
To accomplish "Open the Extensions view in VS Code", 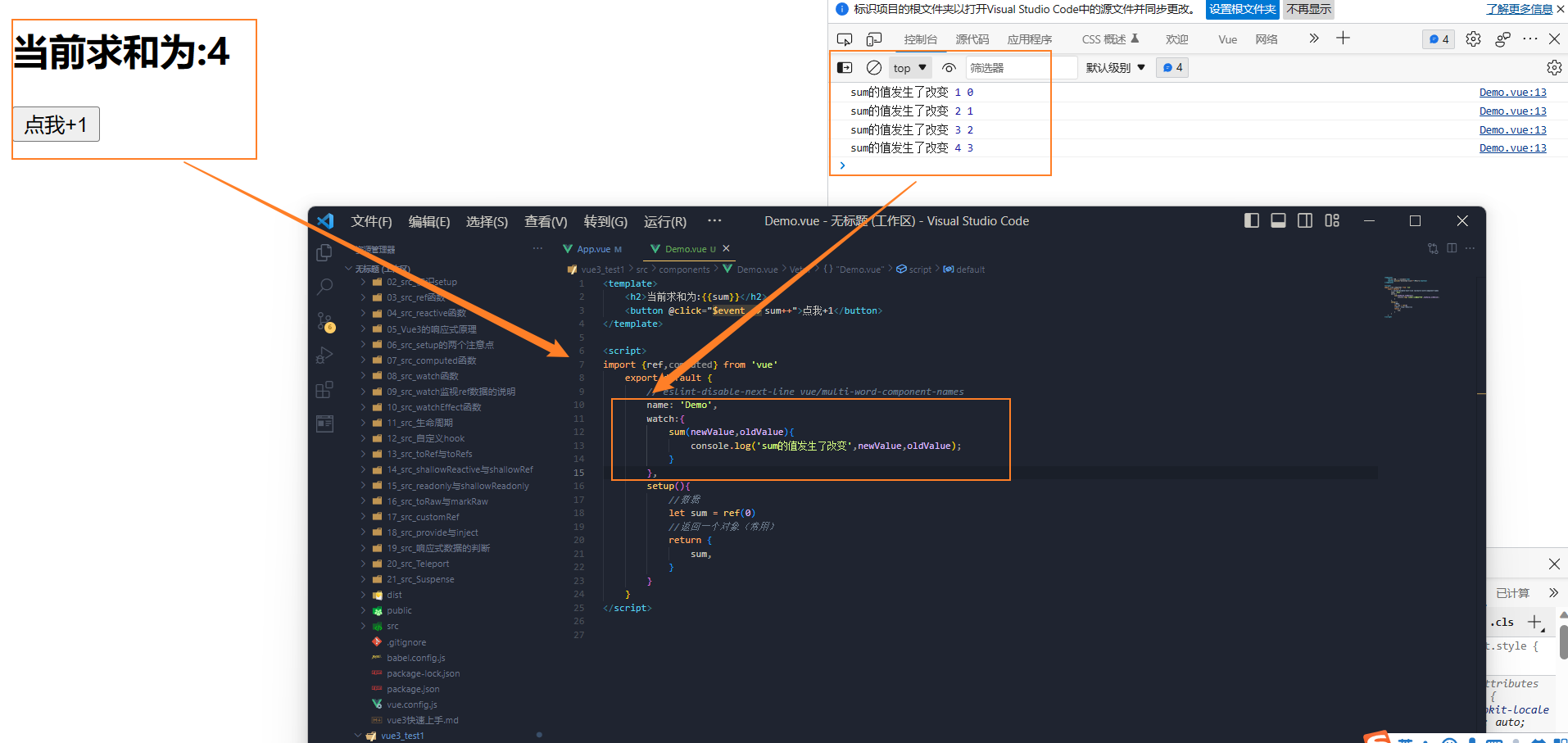I will point(324,391).
